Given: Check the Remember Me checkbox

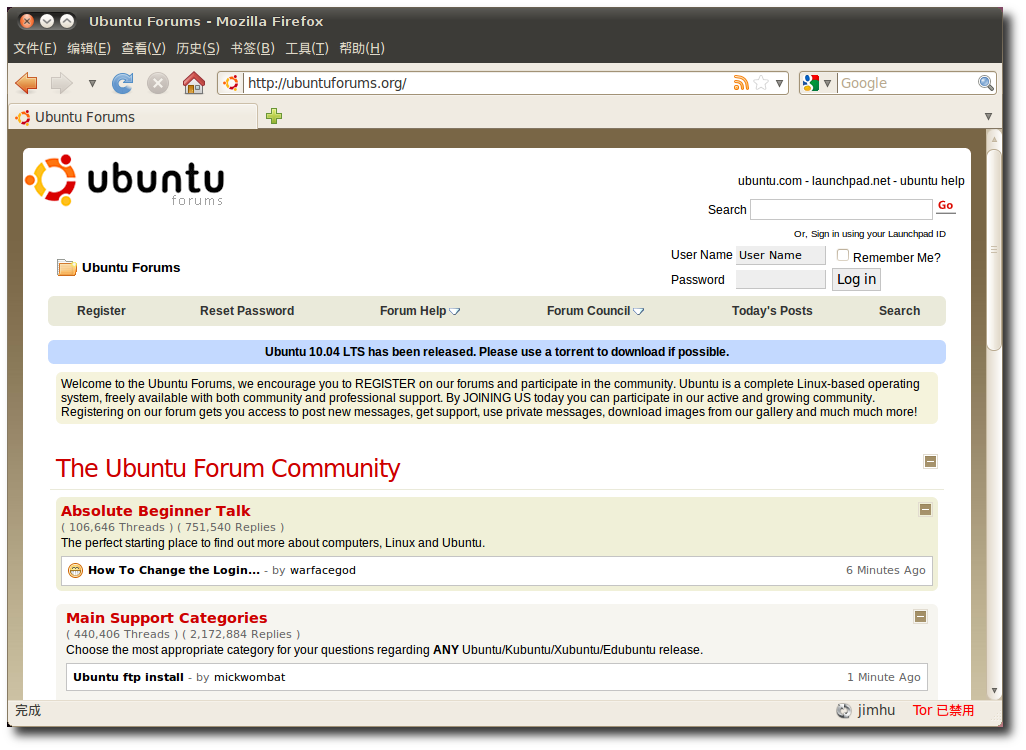Looking at the screenshot, I should point(843,255).
